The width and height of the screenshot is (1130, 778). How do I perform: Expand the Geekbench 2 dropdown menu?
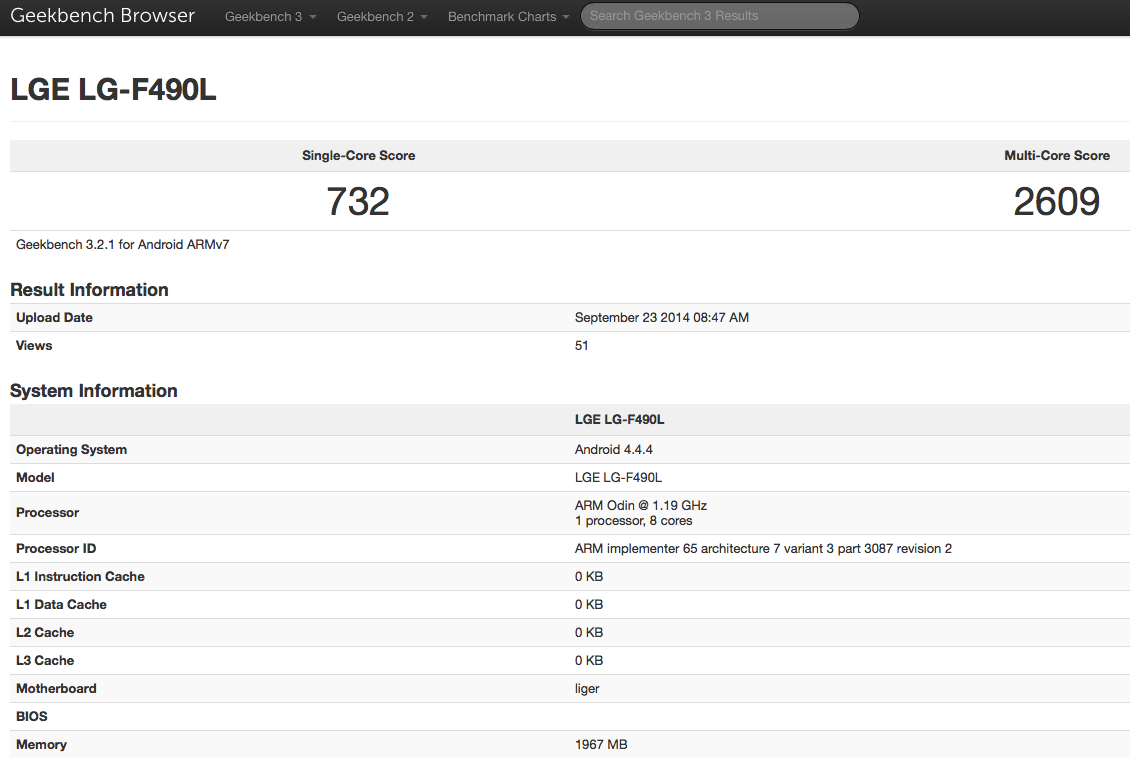tap(382, 17)
